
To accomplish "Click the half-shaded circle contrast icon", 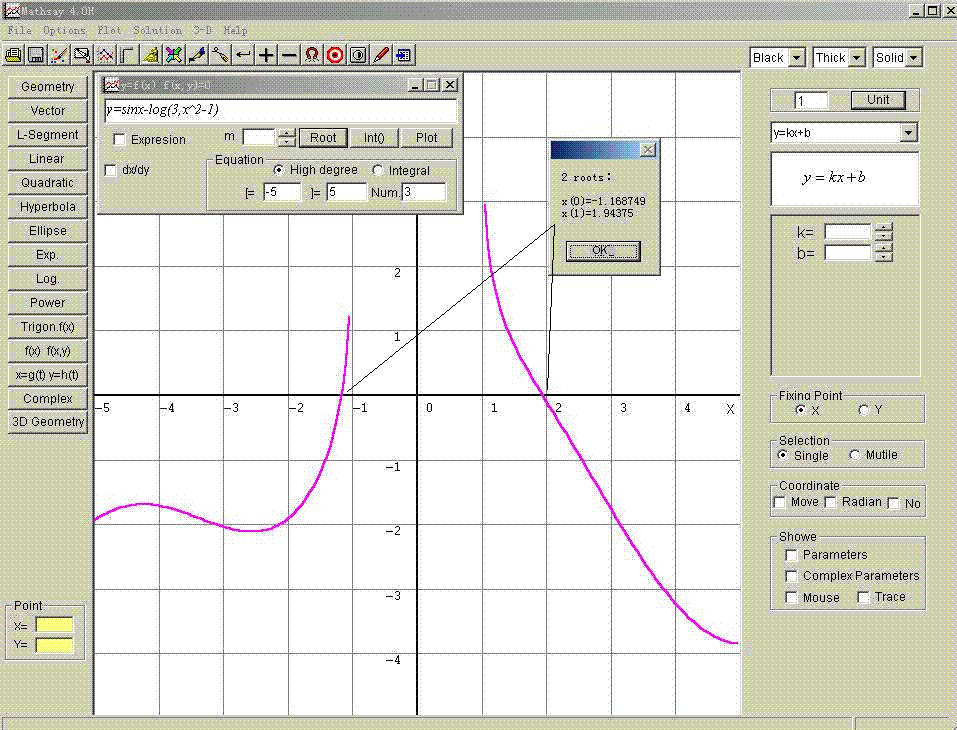I will click(x=358, y=56).
